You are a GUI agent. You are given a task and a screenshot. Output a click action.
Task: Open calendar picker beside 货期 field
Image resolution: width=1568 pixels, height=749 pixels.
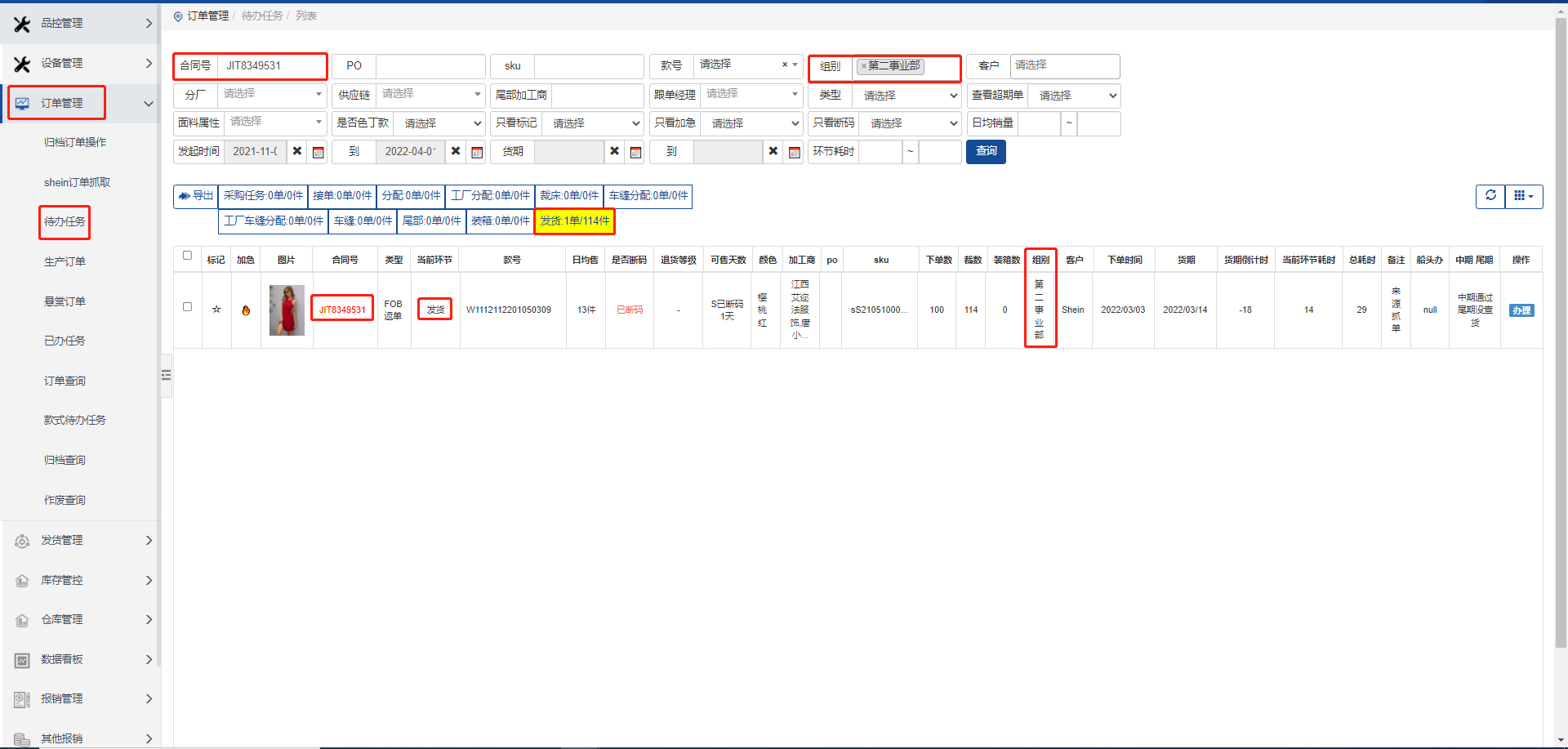(635, 152)
